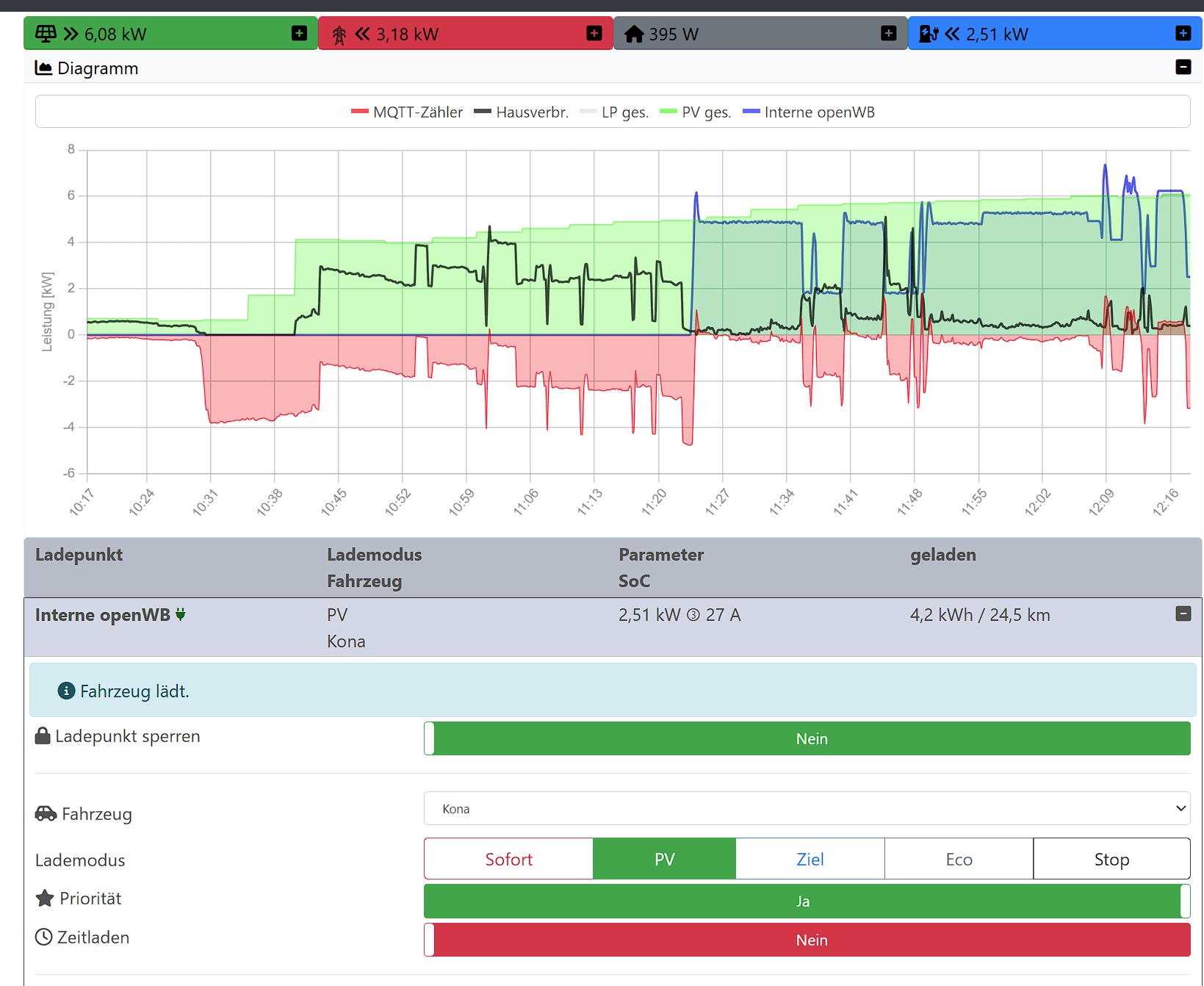
Task: Select the Sofort charge mode
Action: coord(508,859)
